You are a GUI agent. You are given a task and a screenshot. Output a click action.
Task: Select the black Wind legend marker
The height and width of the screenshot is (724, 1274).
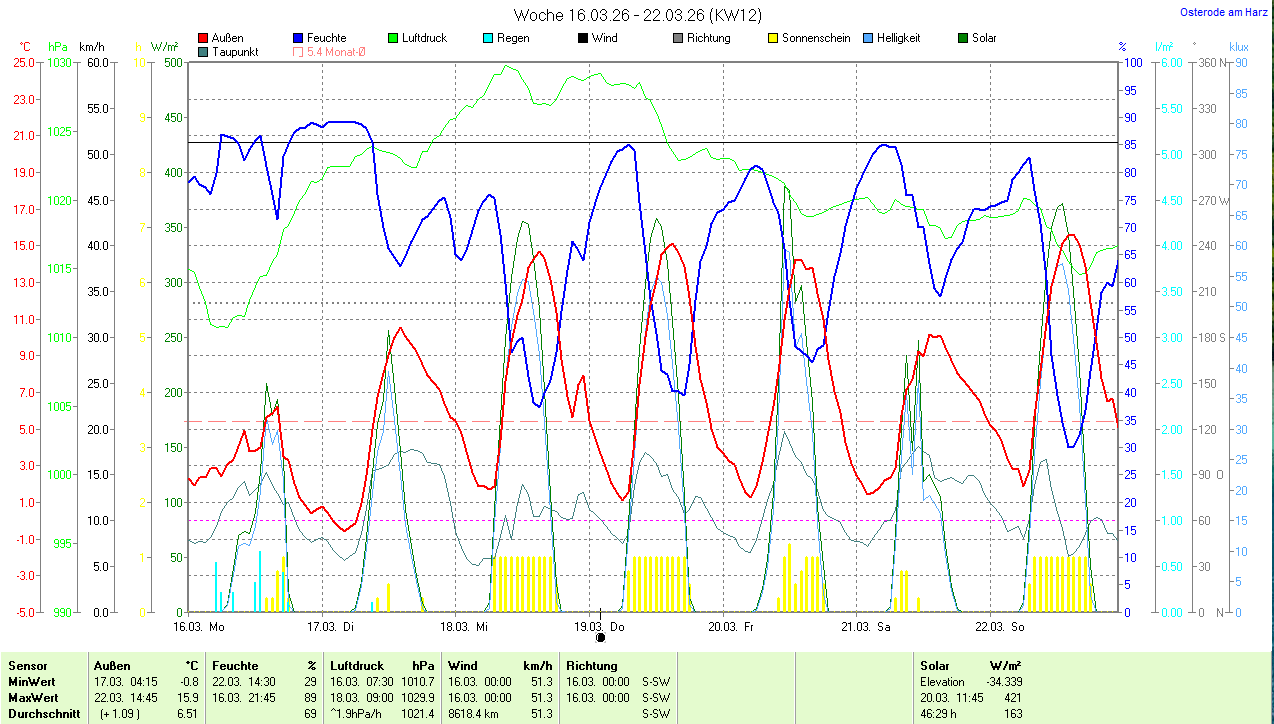pos(582,38)
